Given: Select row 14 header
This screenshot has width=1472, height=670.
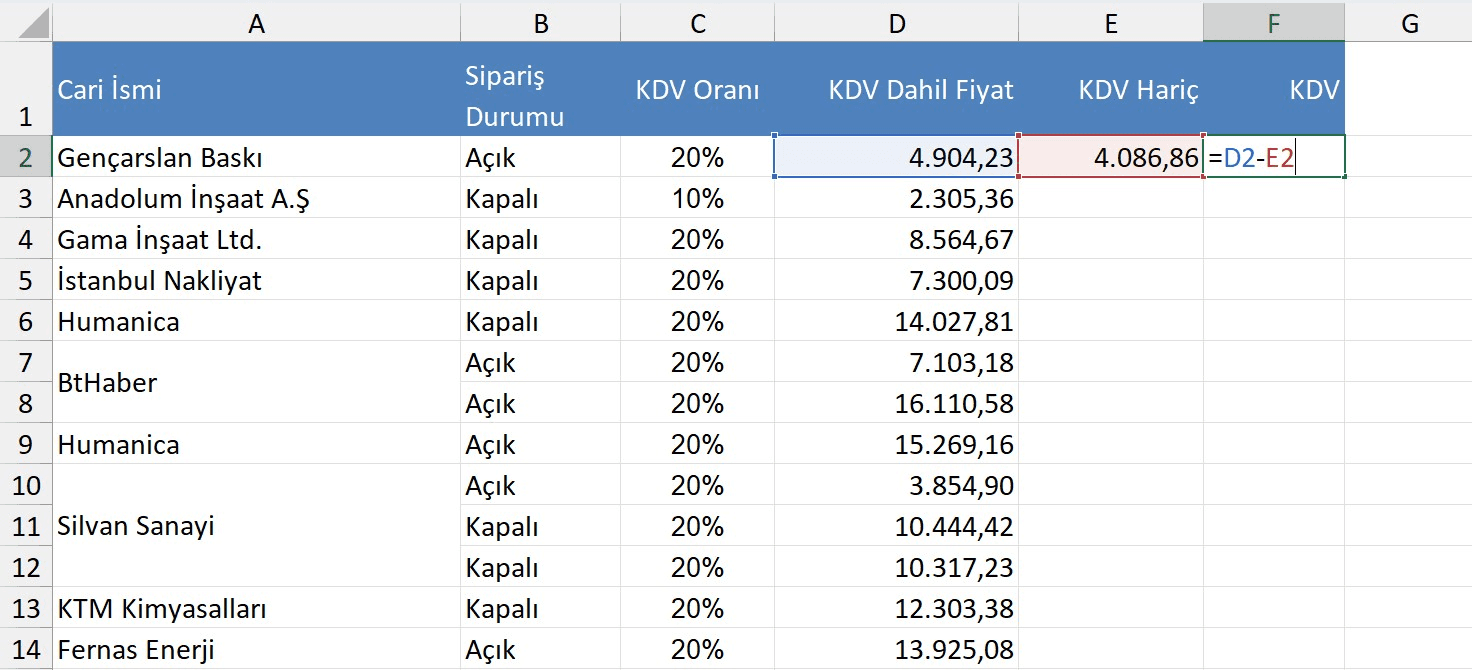Looking at the screenshot, I should (26, 649).
